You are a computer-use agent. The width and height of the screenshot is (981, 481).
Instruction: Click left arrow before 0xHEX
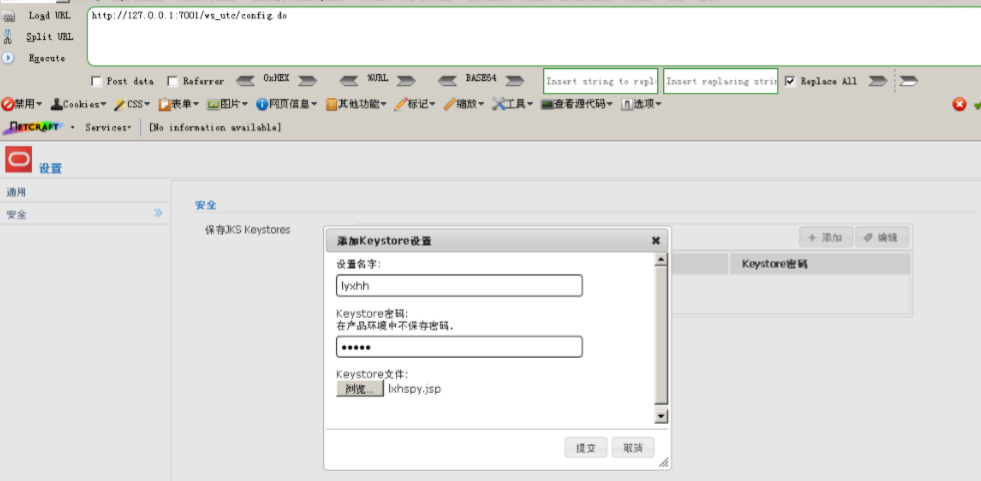click(x=246, y=81)
